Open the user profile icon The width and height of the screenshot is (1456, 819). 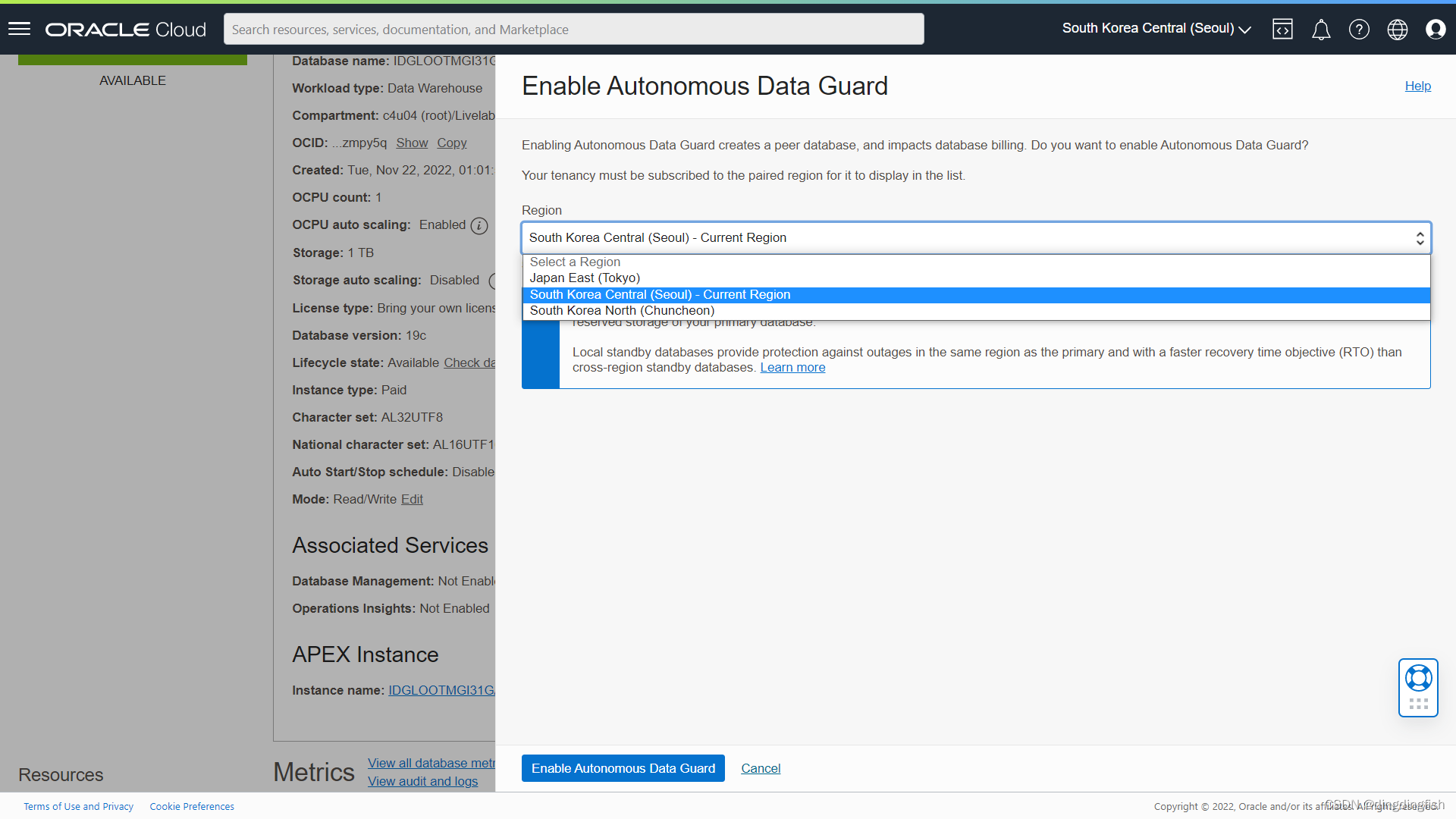pyautogui.click(x=1435, y=29)
